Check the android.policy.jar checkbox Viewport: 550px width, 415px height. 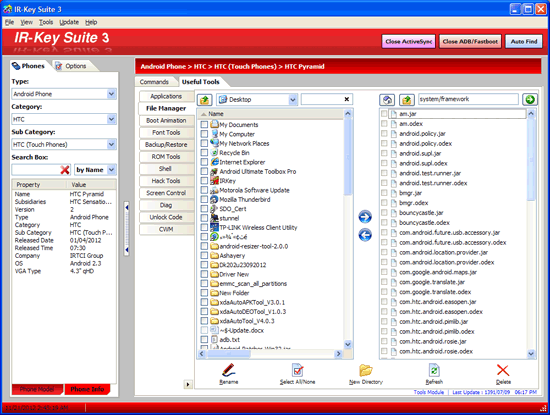click(x=384, y=133)
